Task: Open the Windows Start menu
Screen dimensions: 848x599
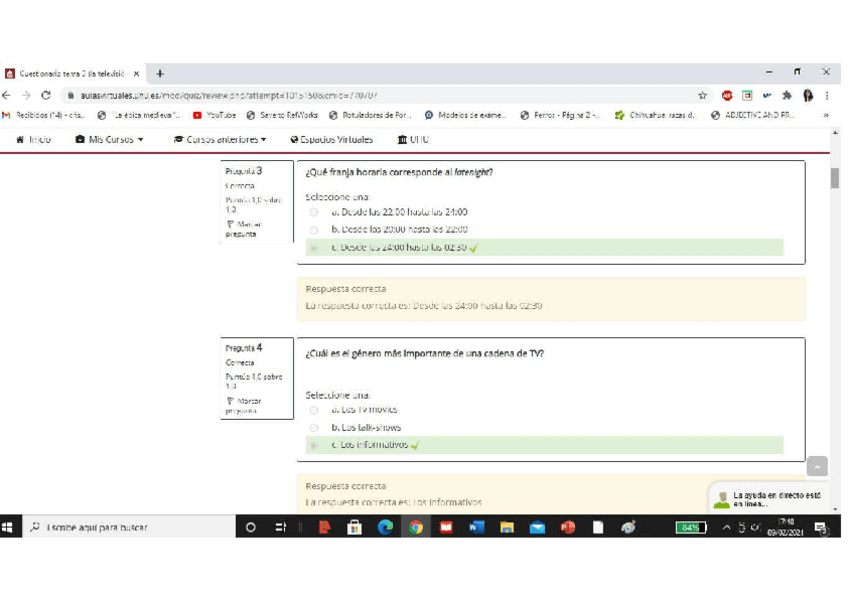Action: click(8, 527)
